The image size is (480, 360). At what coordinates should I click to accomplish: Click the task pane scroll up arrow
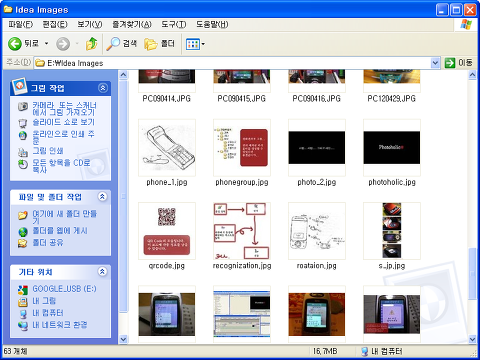tap(123, 75)
